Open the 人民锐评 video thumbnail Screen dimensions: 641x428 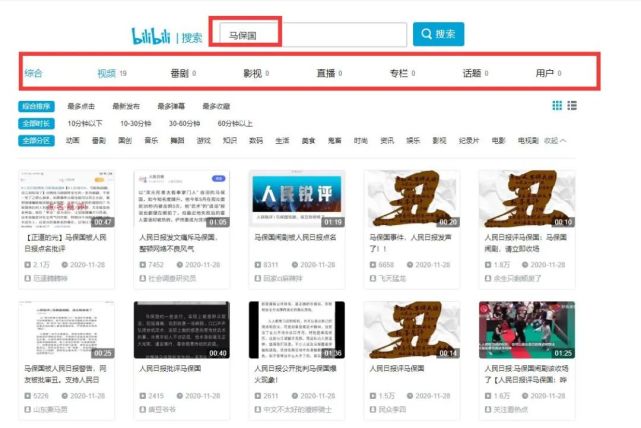click(297, 199)
